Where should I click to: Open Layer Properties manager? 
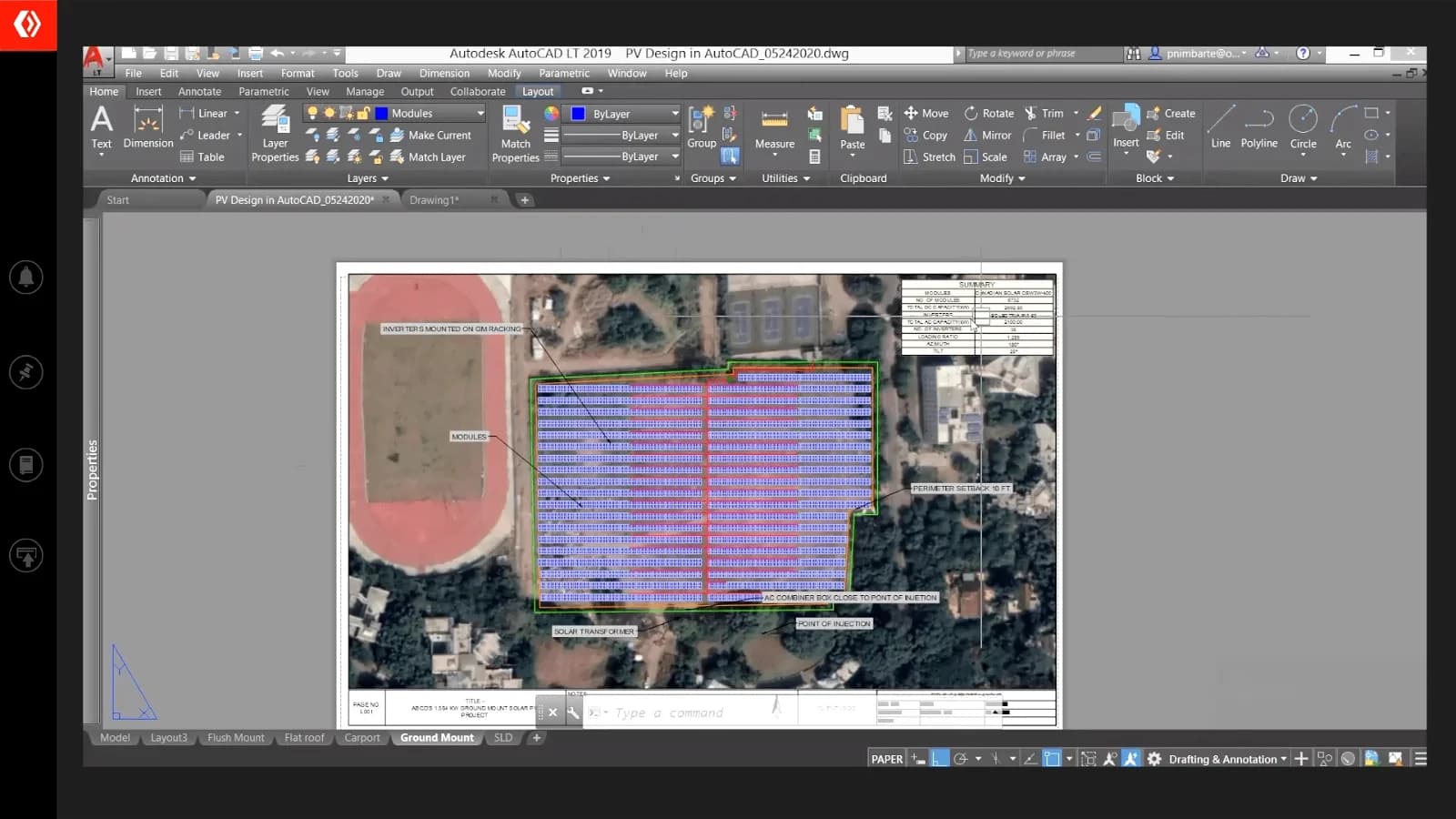tap(275, 133)
